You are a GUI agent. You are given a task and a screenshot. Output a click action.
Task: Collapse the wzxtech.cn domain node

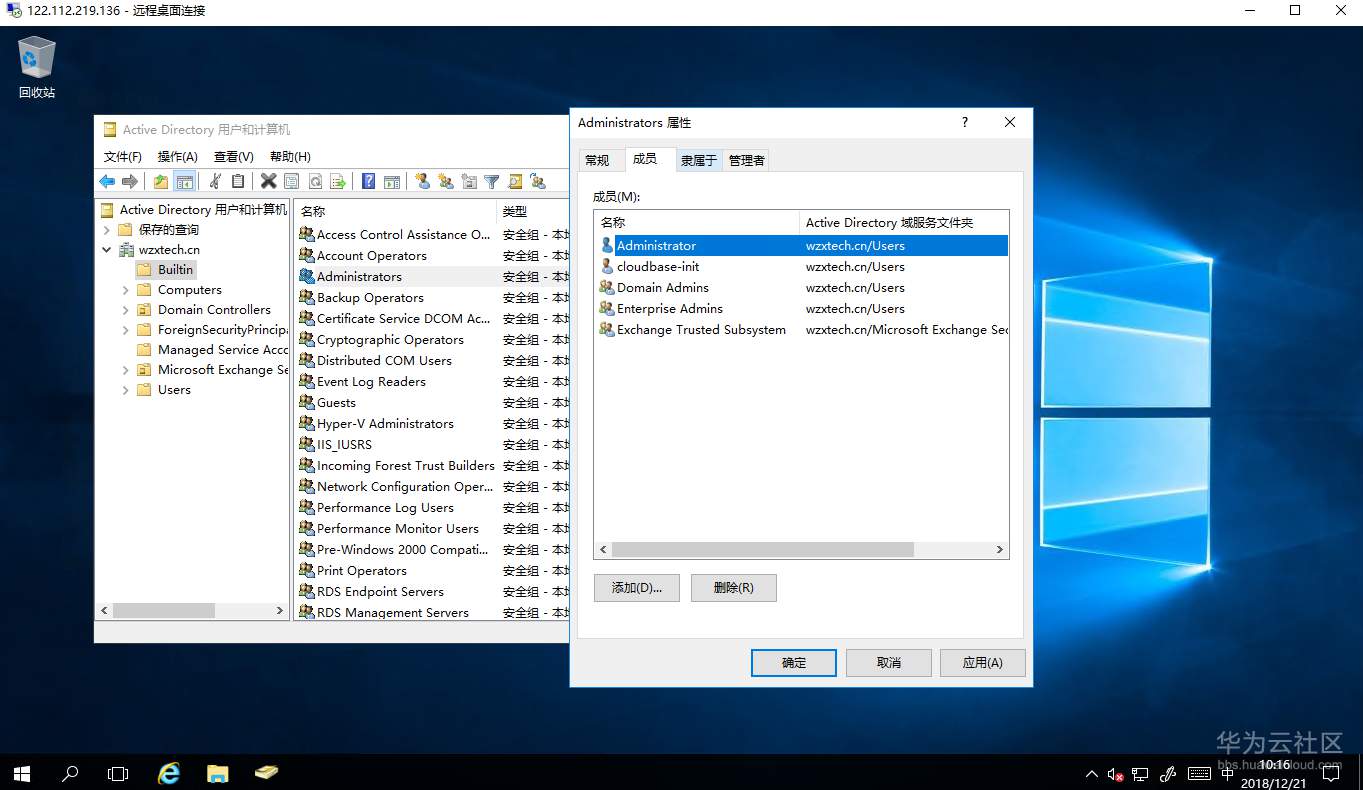coord(107,250)
